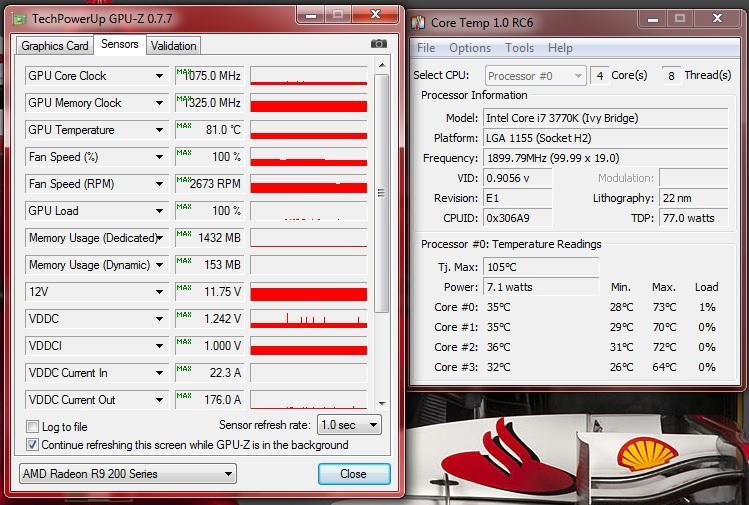Click the sensor list scrollbar thumb
This screenshot has height=505, width=749.
pos(381,193)
